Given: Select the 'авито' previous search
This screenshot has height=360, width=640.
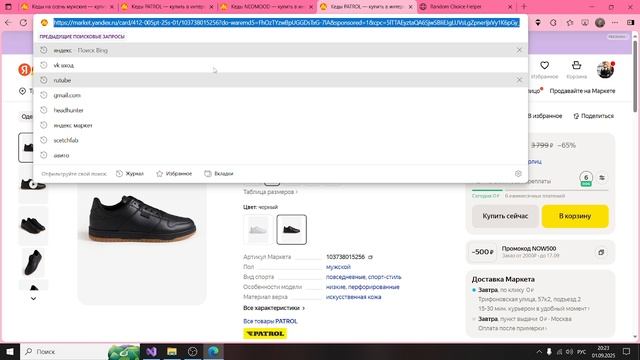Looking at the screenshot, I should coord(280,155).
